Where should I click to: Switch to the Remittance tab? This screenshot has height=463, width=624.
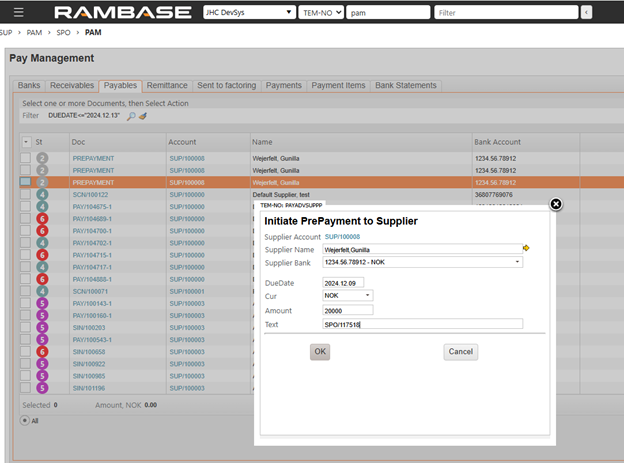(167, 86)
